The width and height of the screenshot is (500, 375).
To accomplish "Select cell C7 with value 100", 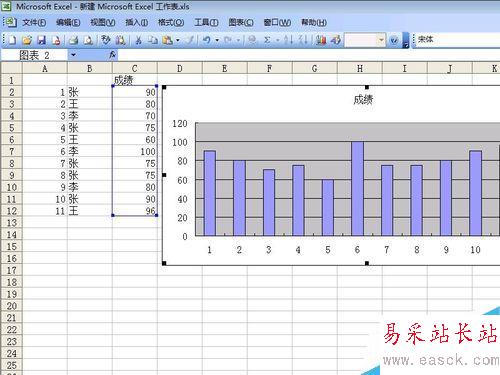I will tap(135, 152).
